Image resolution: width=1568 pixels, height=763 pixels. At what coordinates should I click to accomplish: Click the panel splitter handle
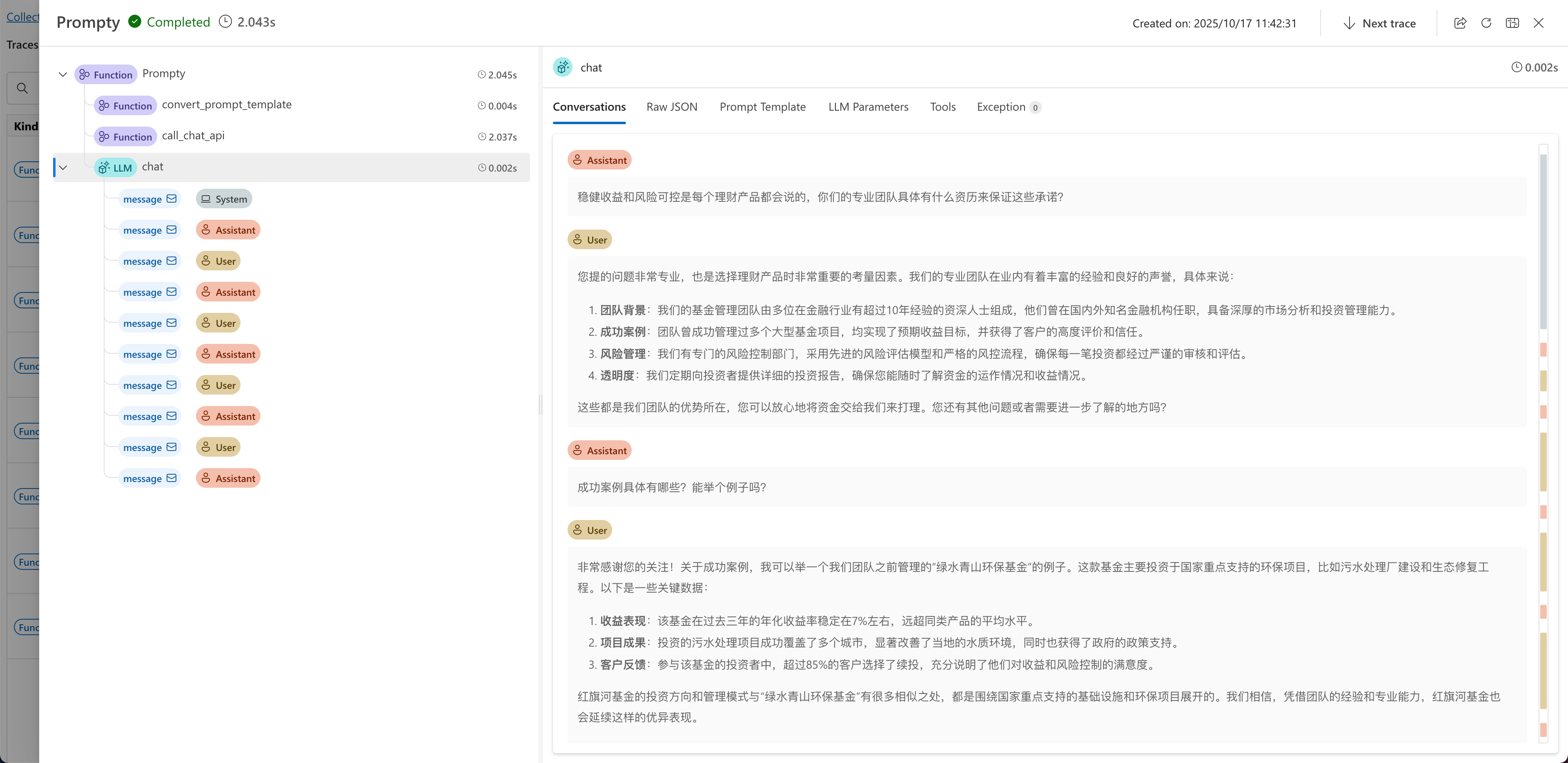(541, 405)
